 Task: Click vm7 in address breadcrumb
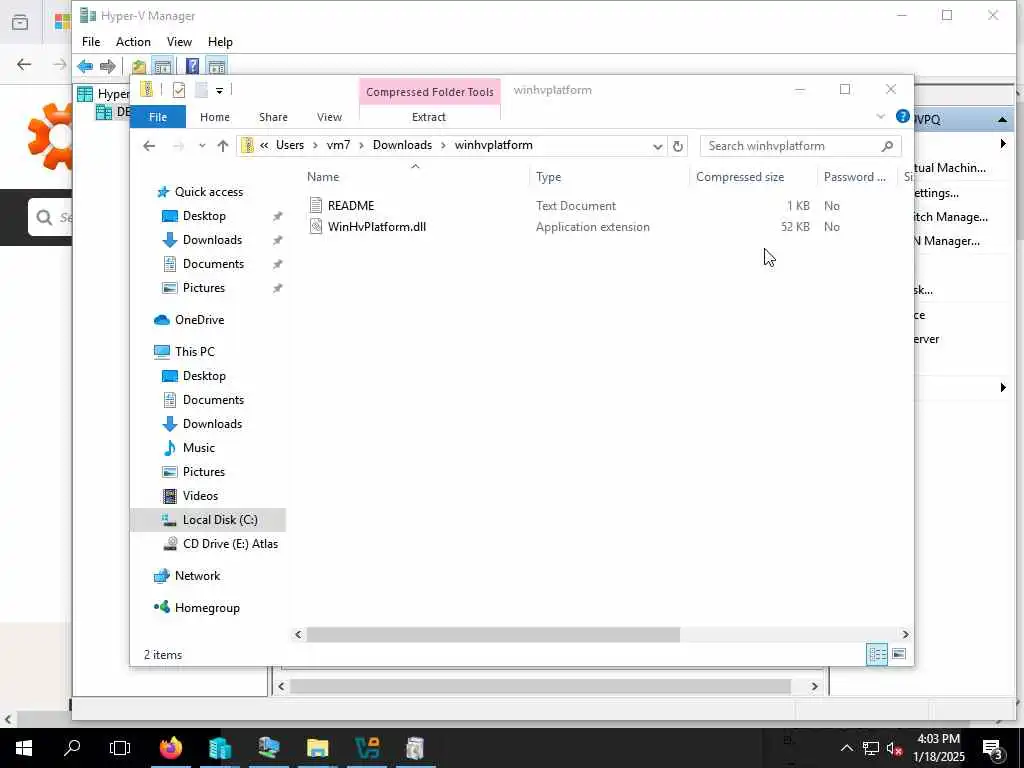[338, 145]
